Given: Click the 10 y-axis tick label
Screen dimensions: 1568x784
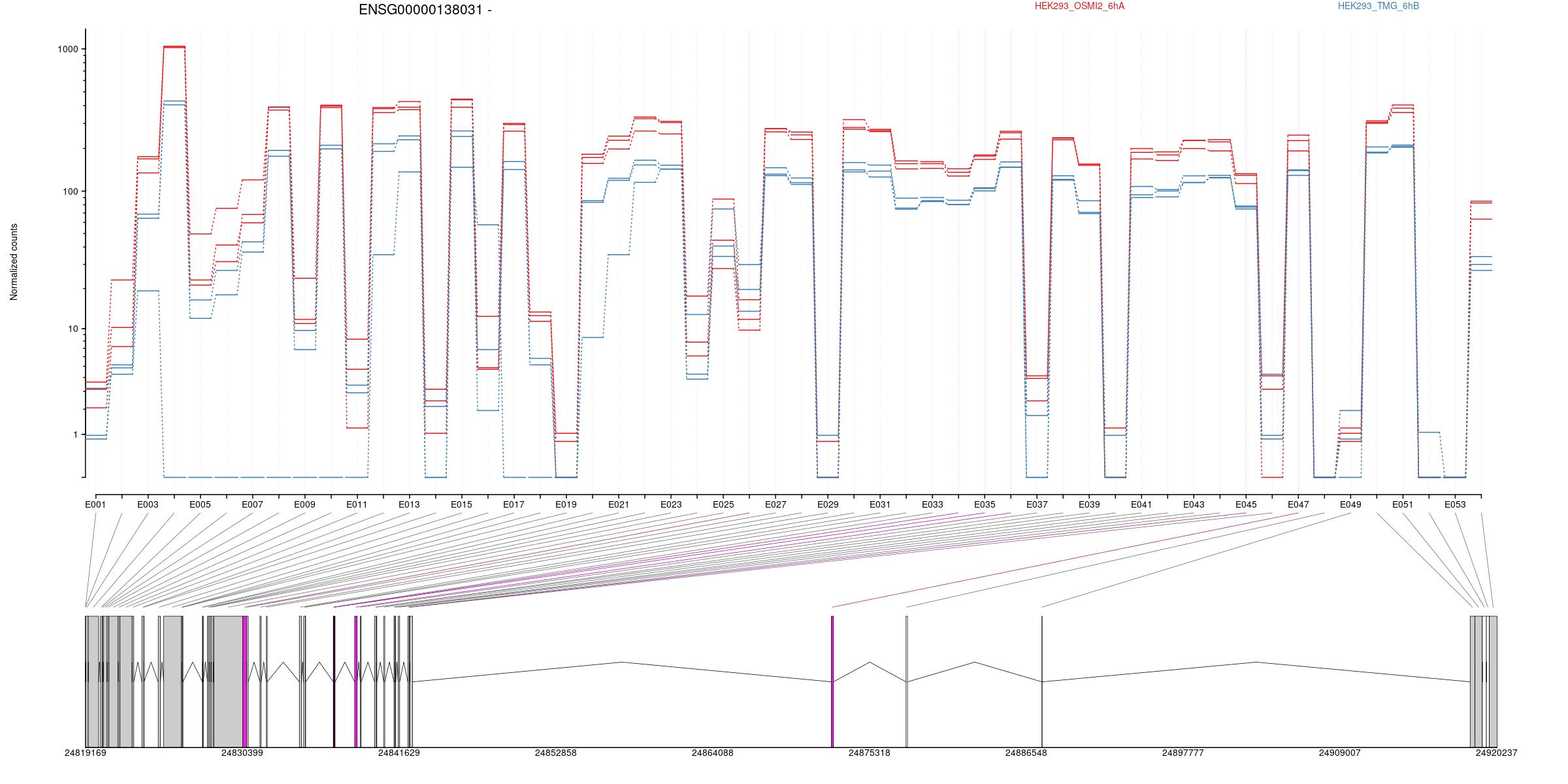Looking at the screenshot, I should 74,329.
